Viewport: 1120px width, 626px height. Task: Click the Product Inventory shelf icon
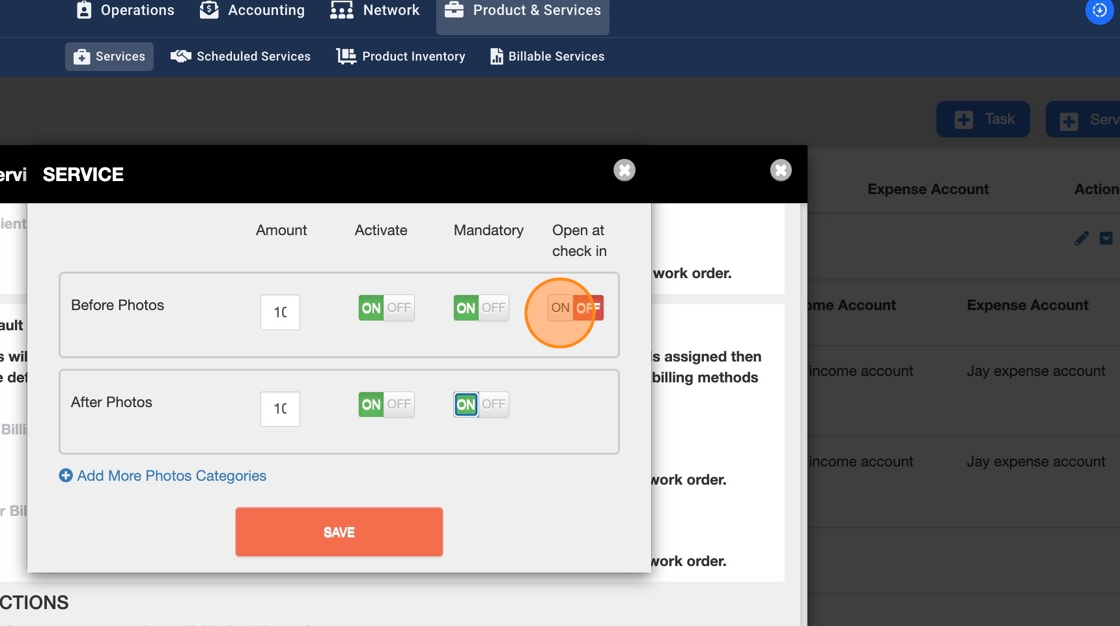click(x=346, y=56)
